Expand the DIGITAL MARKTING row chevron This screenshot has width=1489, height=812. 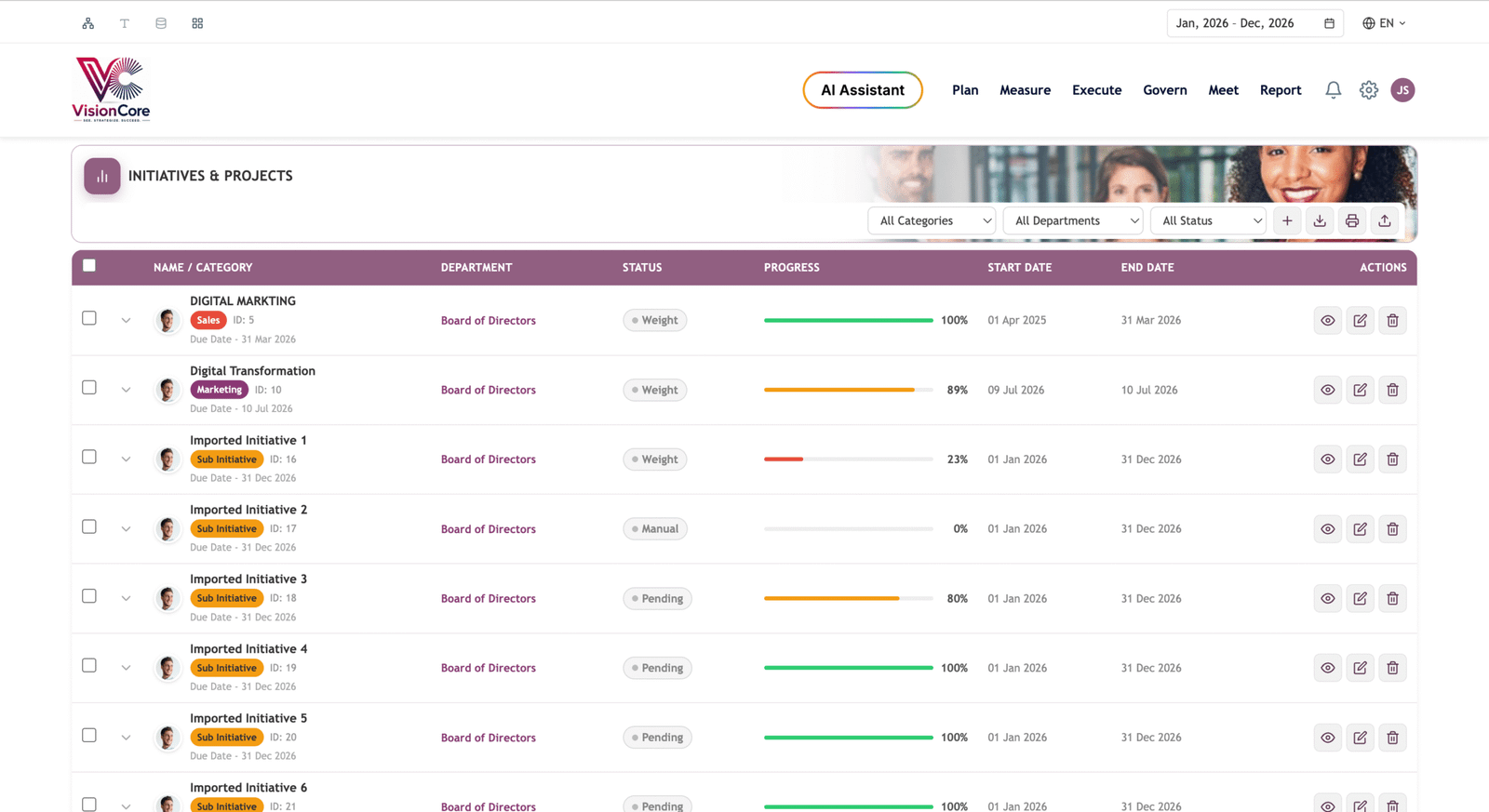[126, 320]
